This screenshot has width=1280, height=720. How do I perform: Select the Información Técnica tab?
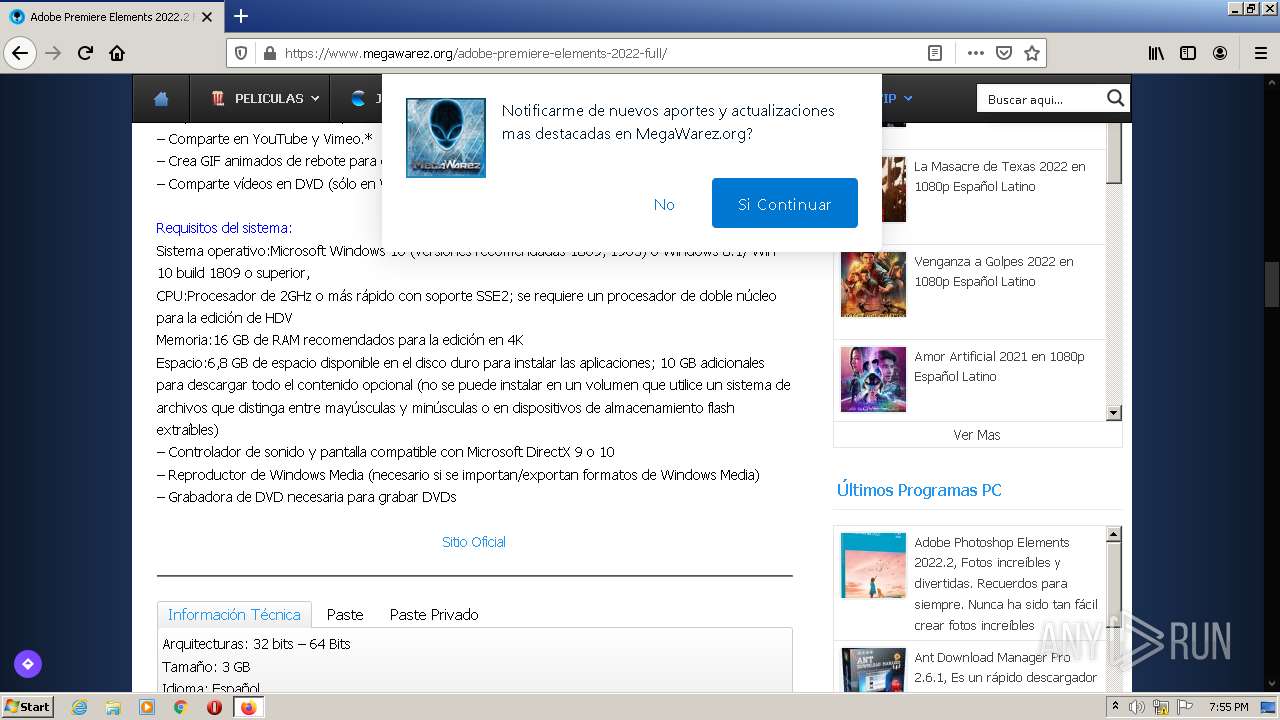pyautogui.click(x=234, y=614)
